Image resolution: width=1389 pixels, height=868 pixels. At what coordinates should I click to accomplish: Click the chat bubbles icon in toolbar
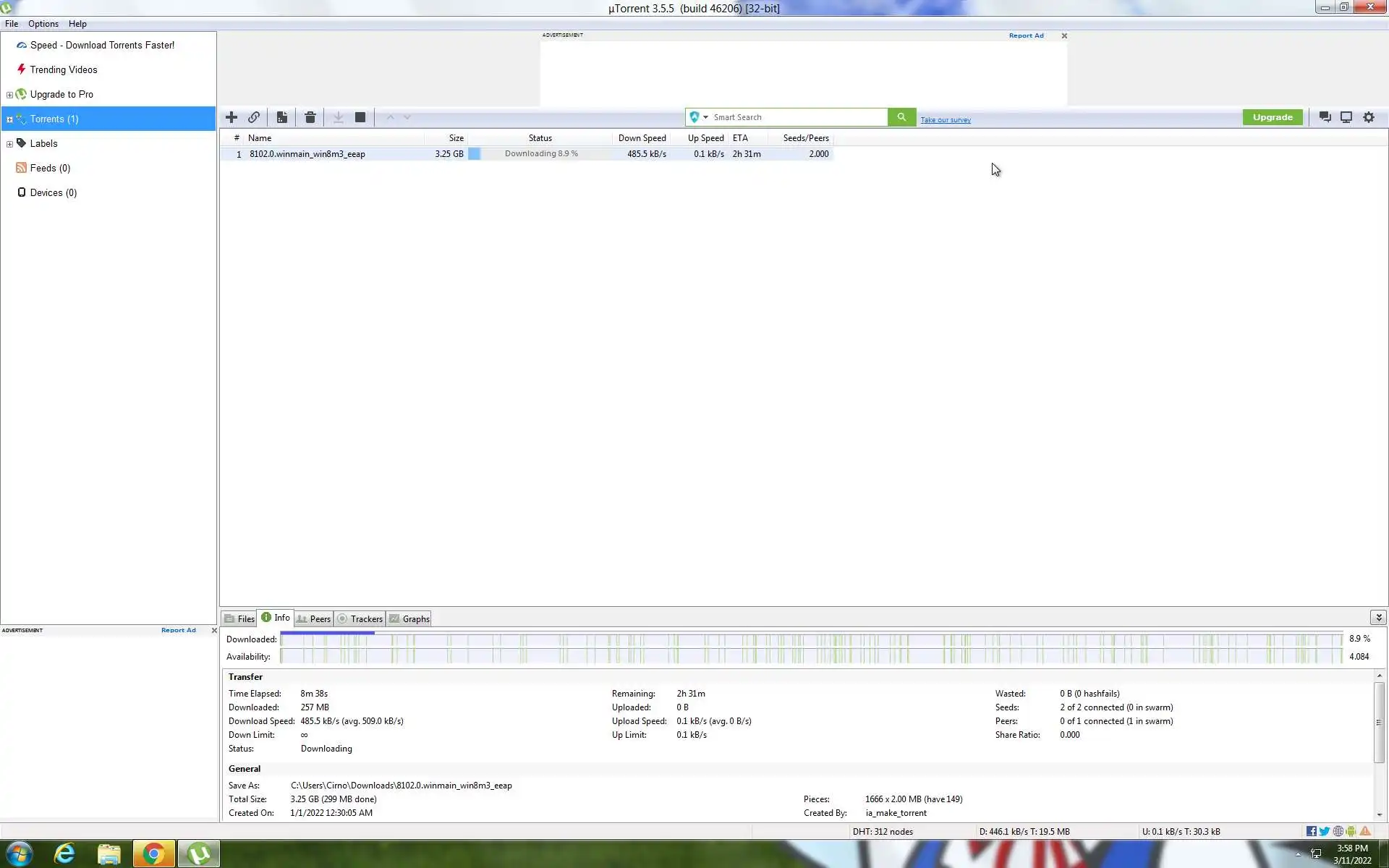pyautogui.click(x=1325, y=117)
